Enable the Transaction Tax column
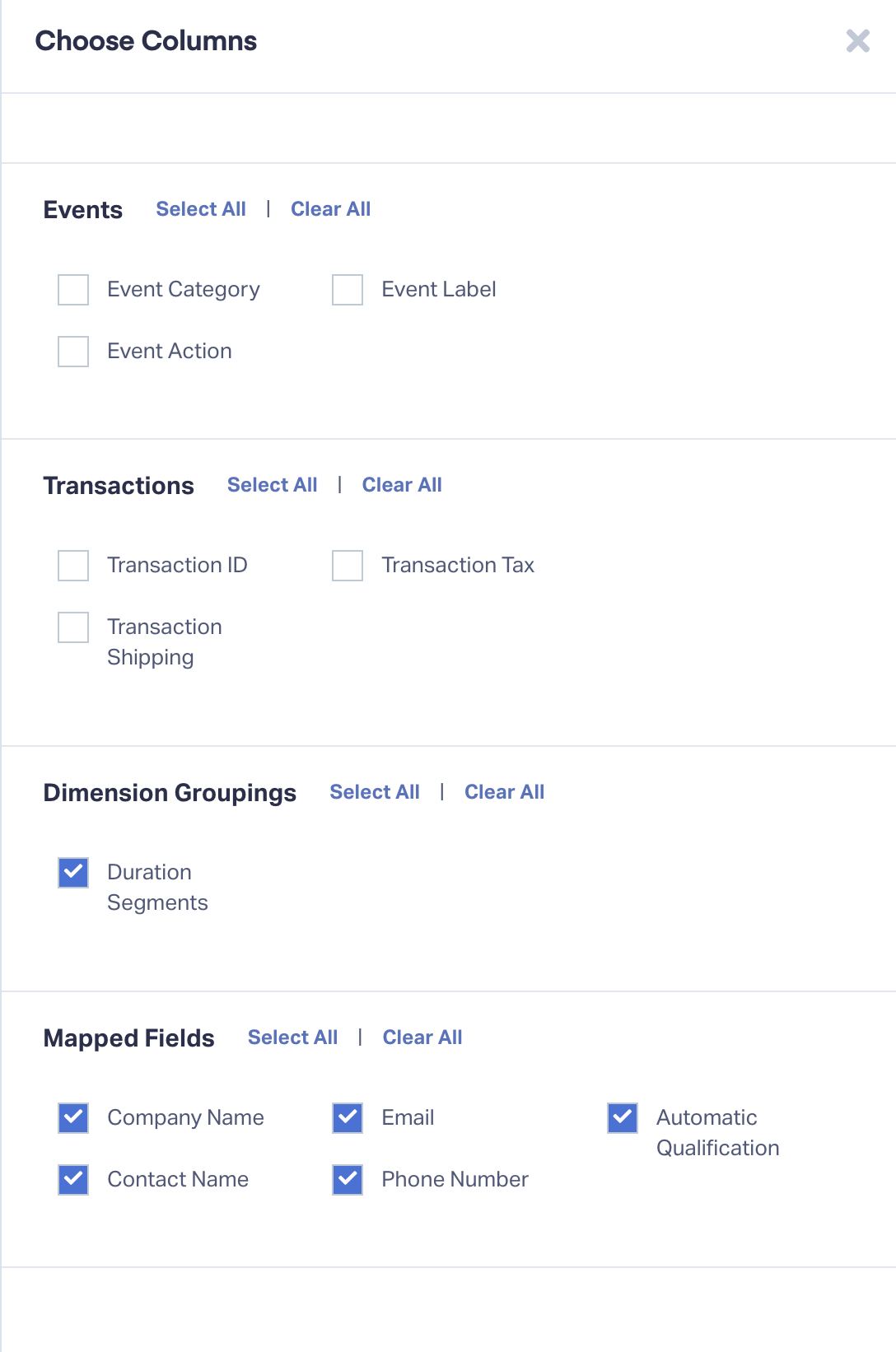 pos(348,566)
